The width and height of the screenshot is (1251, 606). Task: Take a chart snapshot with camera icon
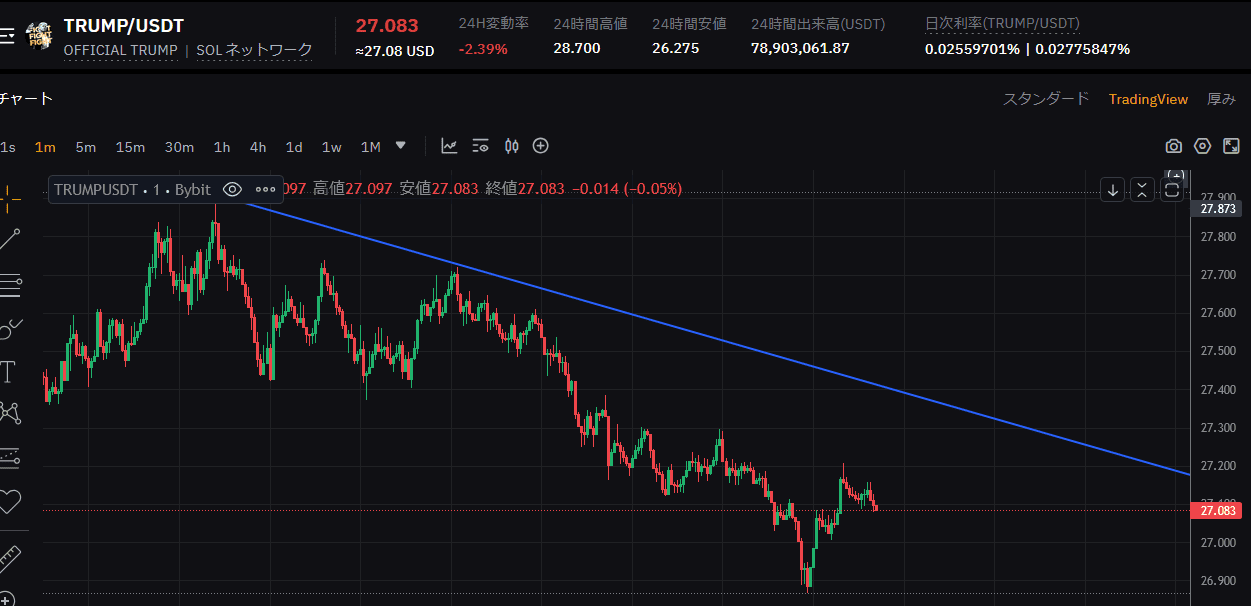click(1173, 146)
